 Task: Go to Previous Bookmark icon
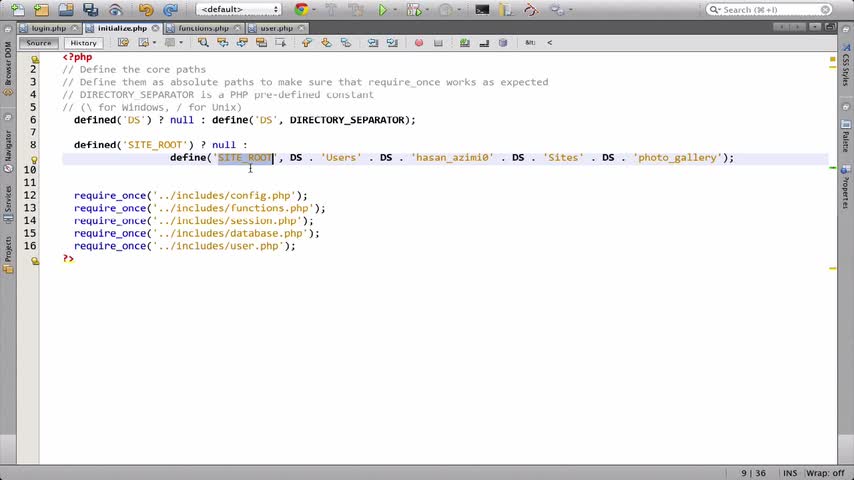307,42
